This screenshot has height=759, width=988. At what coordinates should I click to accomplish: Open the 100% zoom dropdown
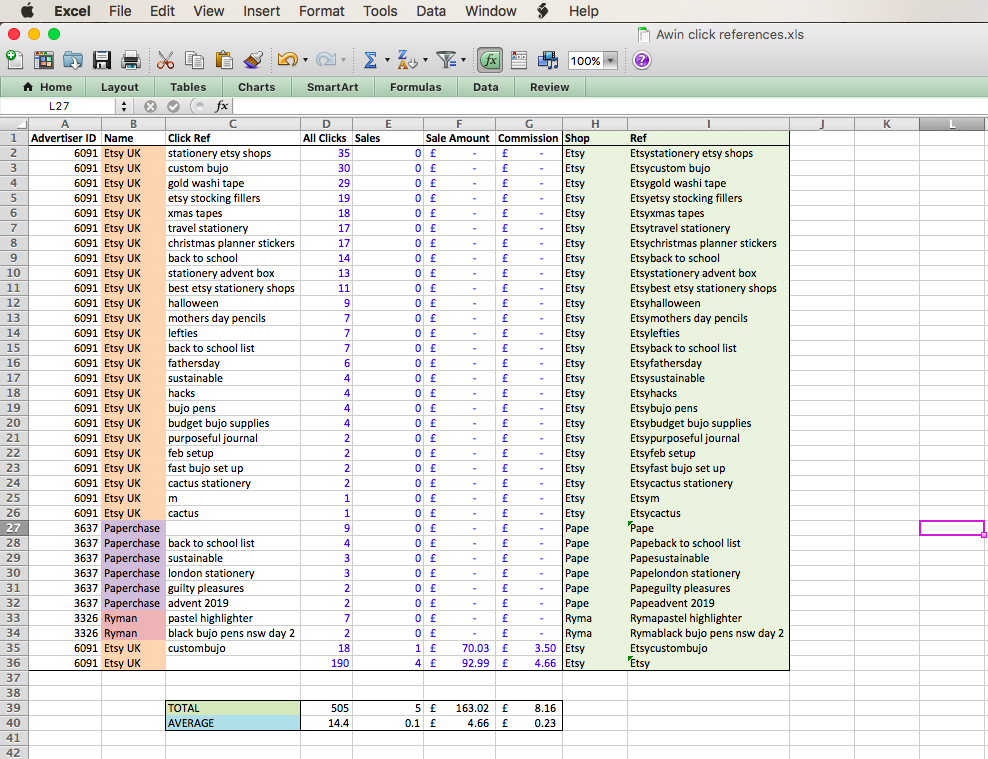click(x=610, y=60)
